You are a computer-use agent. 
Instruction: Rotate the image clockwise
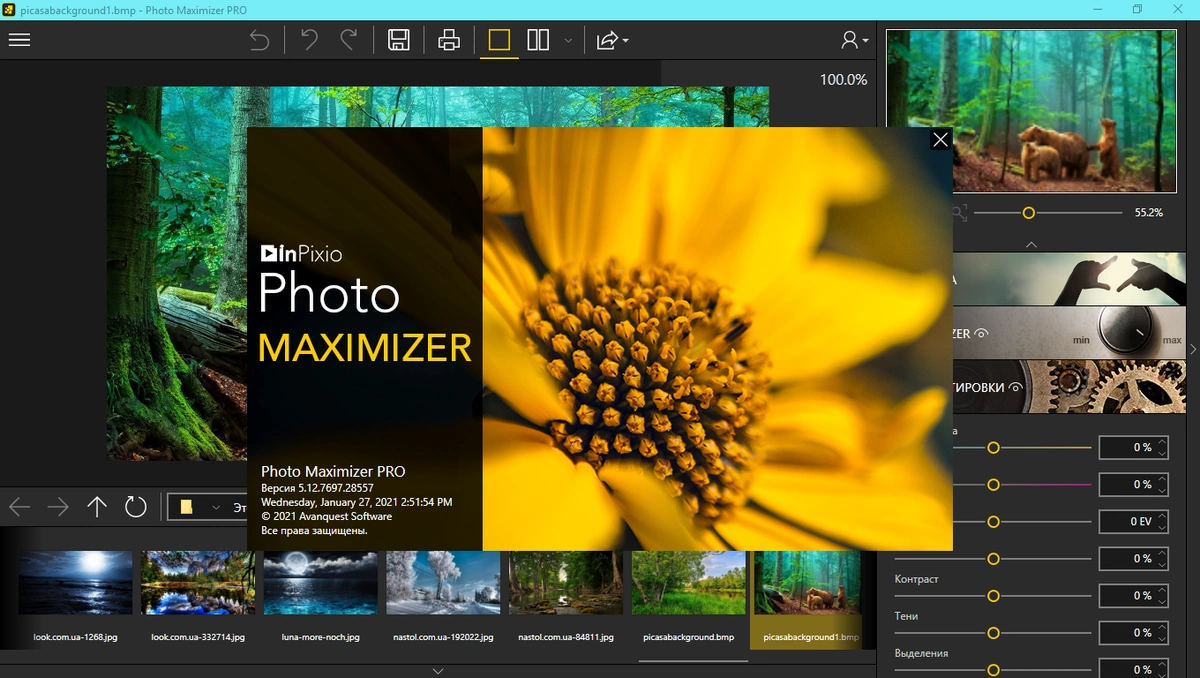(349, 40)
